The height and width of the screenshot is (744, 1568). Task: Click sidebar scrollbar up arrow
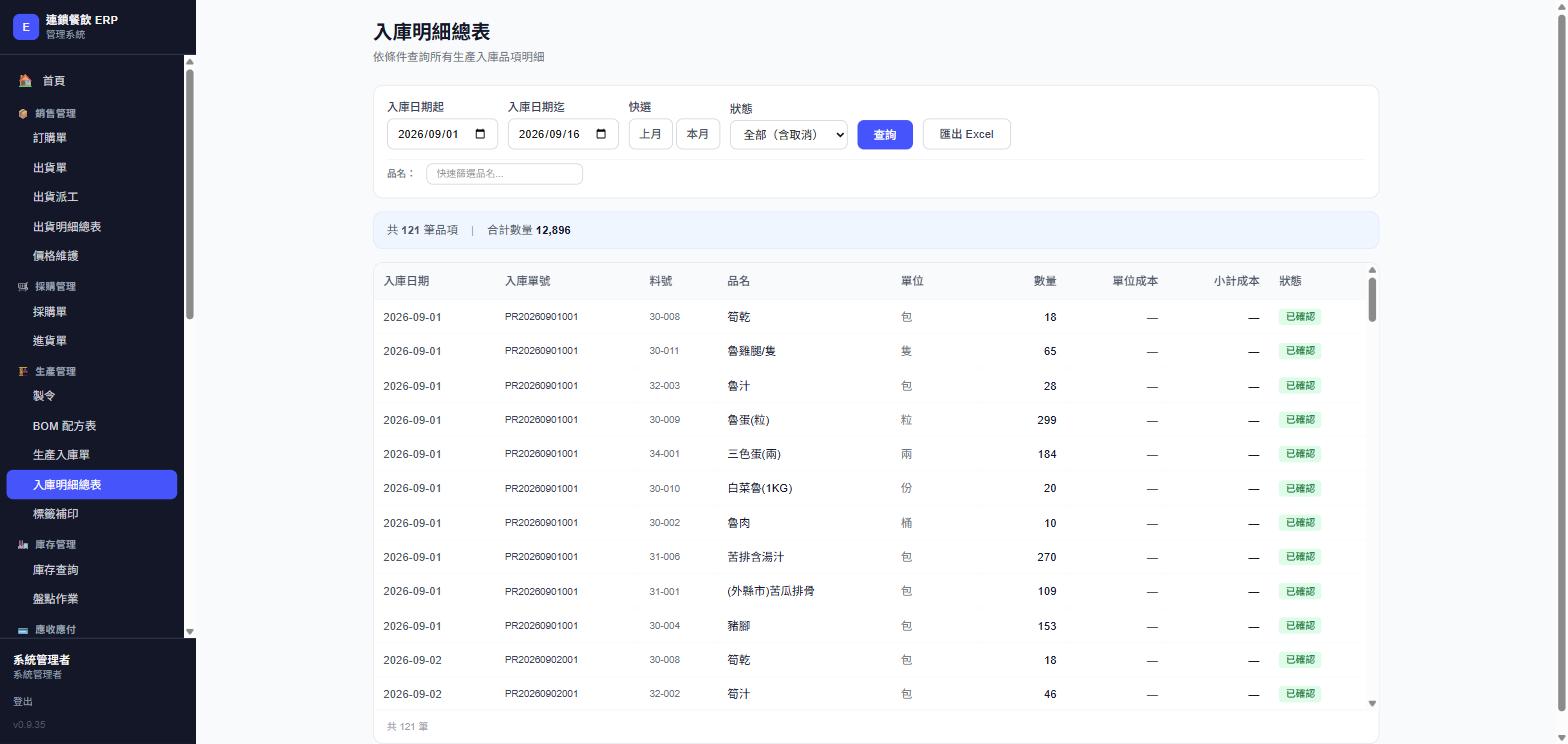(x=190, y=62)
